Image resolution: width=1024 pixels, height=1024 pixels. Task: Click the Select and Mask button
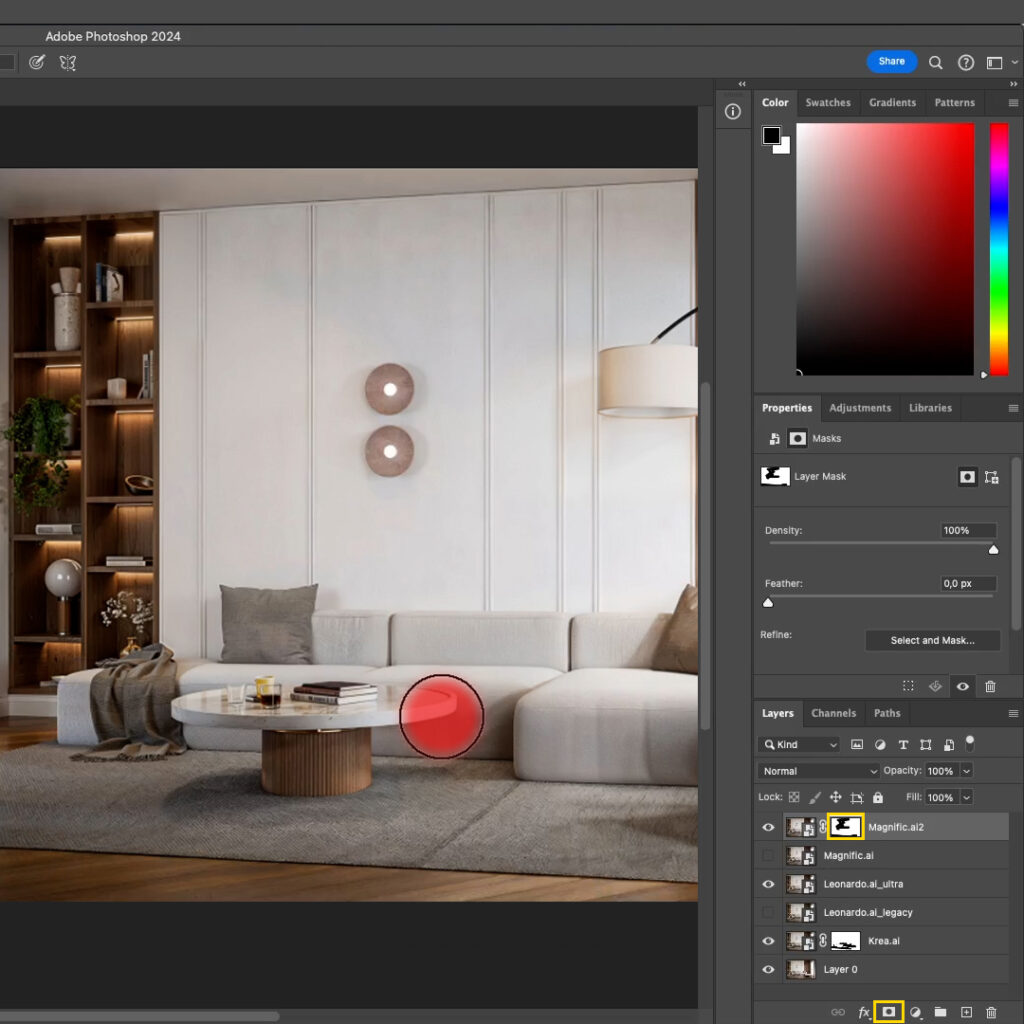click(x=932, y=640)
